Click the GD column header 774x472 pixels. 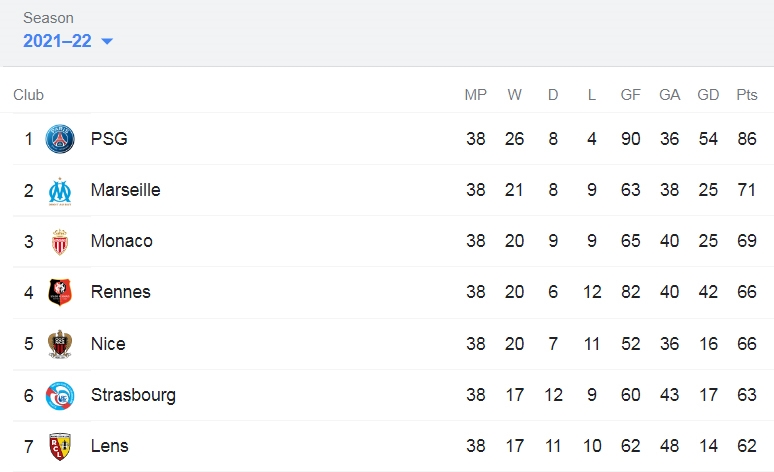pyautogui.click(x=708, y=95)
